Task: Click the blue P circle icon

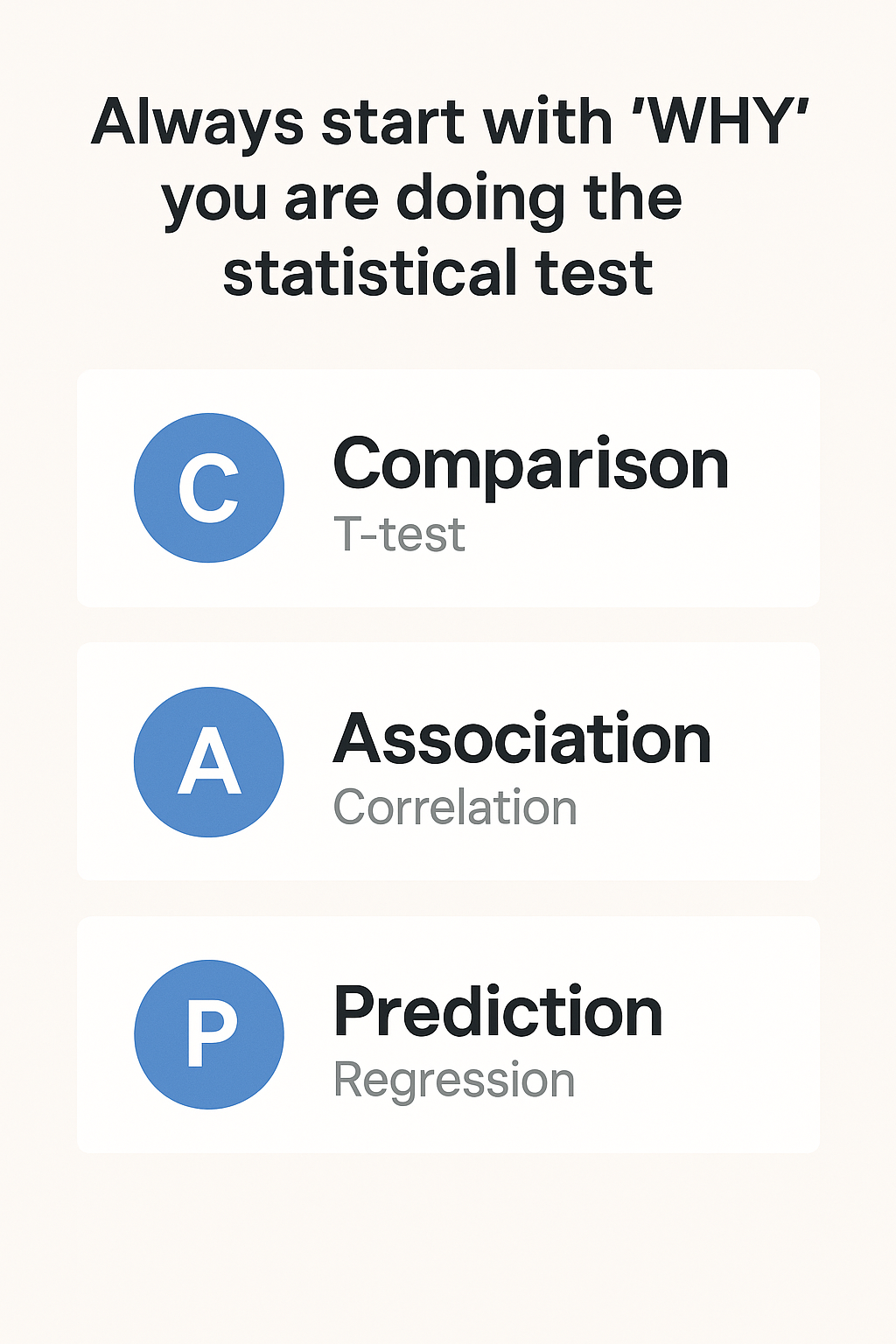Action: pyautogui.click(x=209, y=1034)
